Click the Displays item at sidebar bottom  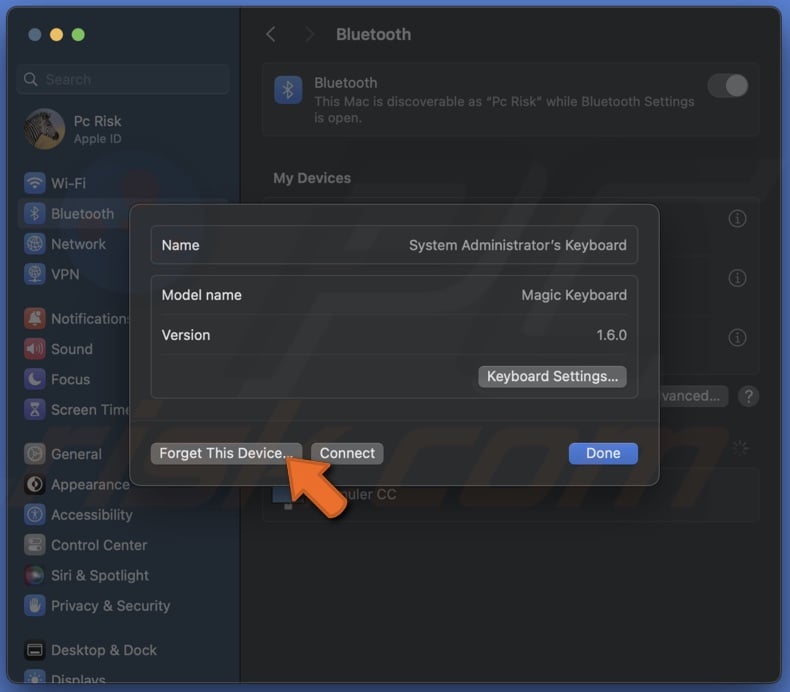78,679
